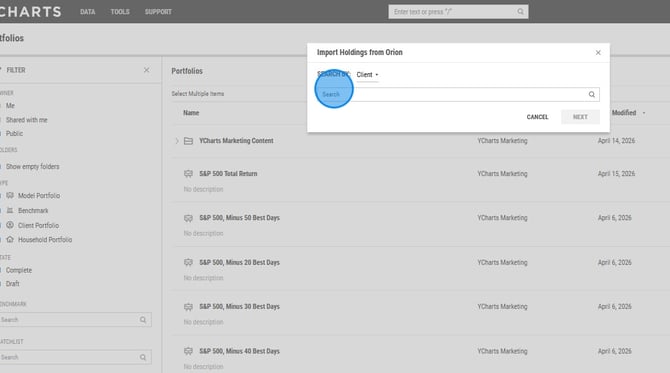The image size is (670, 373).
Task: Click the Minus 50 Best Days portfolio icon
Action: (x=188, y=218)
